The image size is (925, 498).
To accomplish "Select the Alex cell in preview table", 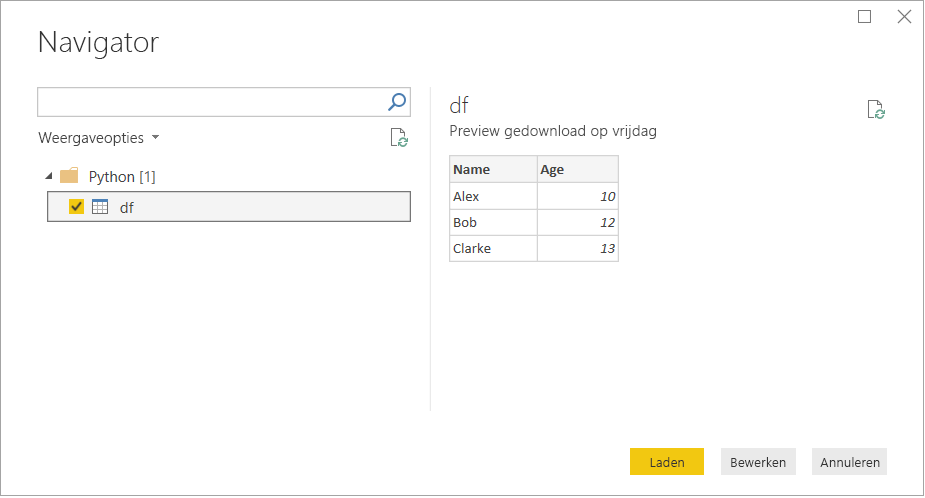I will point(492,196).
